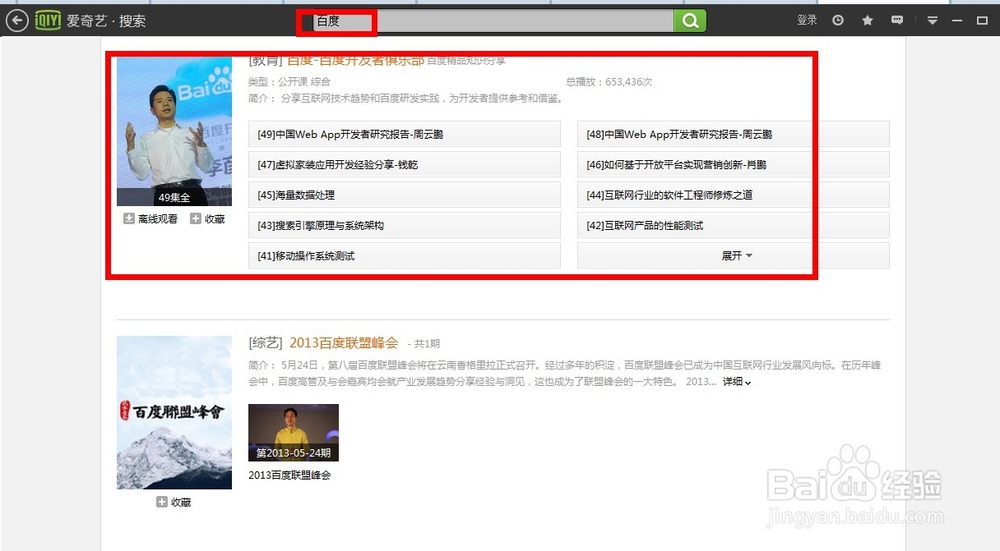
Task: Add 2013百度联盟峰会 to favorites via 收藏
Action: coord(174,502)
